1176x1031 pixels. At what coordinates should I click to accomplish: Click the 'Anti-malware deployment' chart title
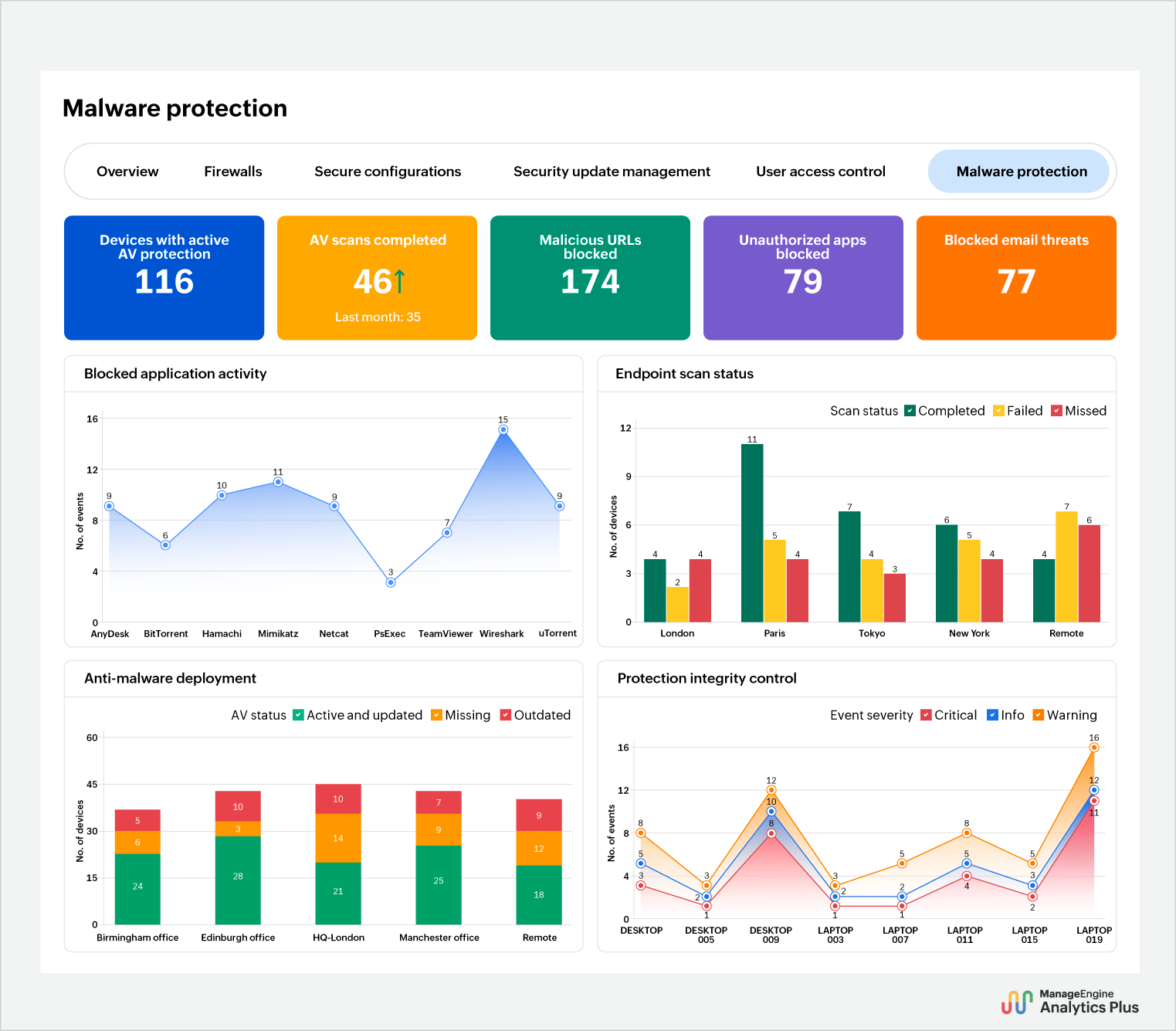[x=170, y=678]
